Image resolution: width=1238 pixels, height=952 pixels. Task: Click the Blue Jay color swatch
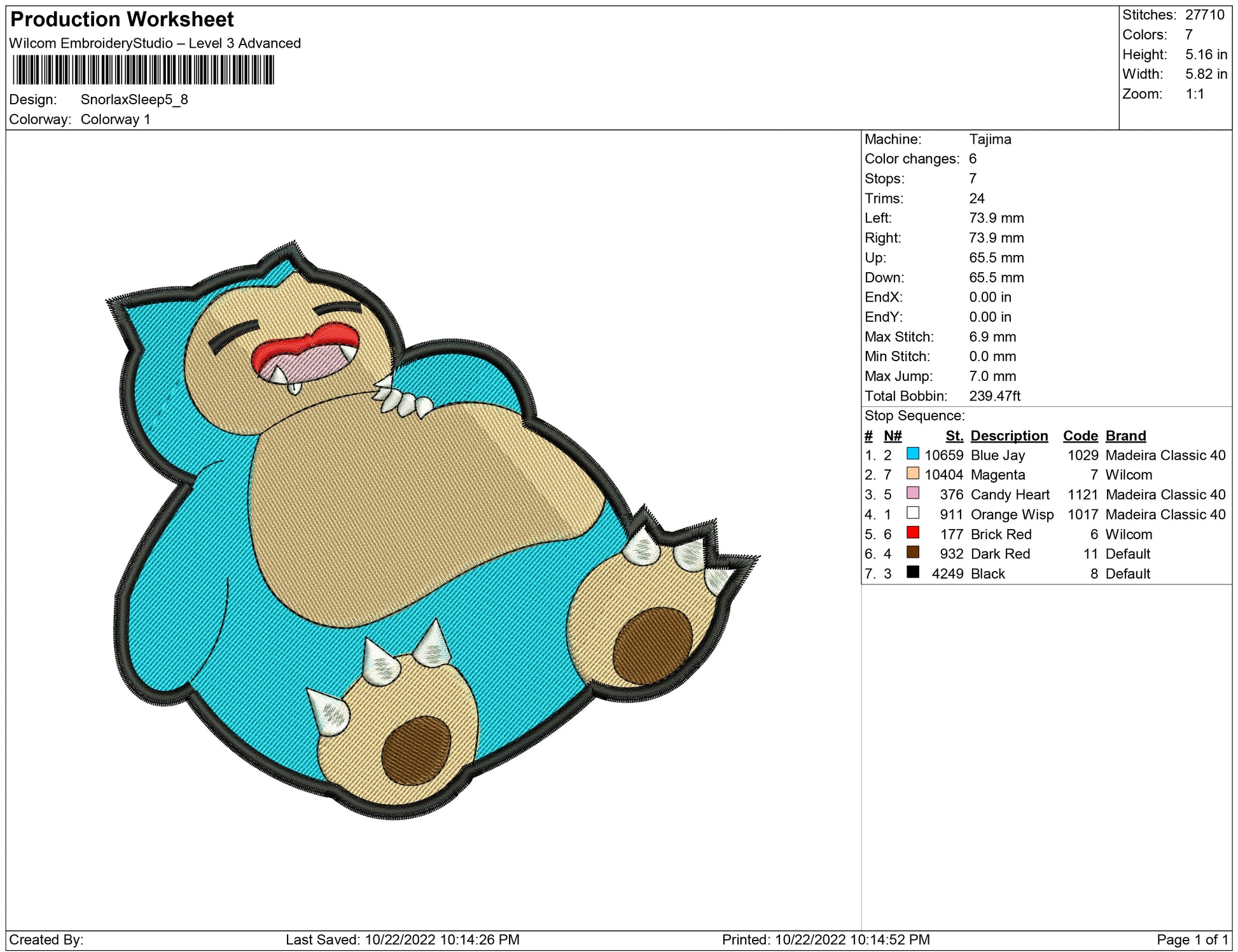912,453
